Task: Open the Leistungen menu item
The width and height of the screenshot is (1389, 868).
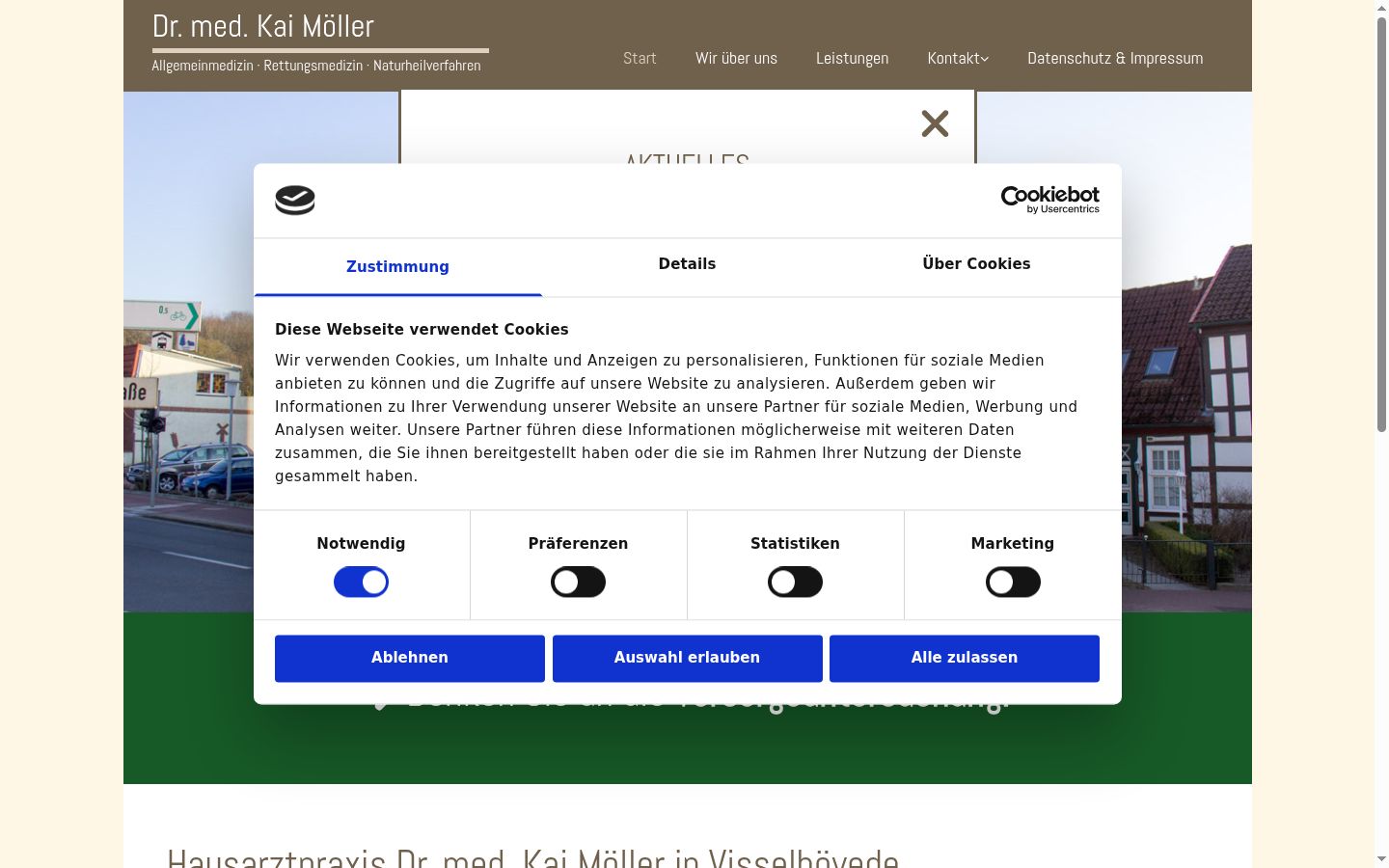Action: [852, 58]
